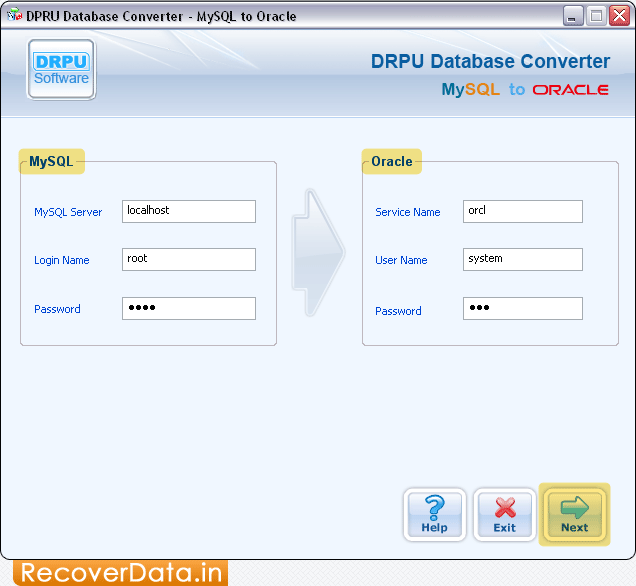
Task: Click the Password label in Oracle group
Action: 398,311
